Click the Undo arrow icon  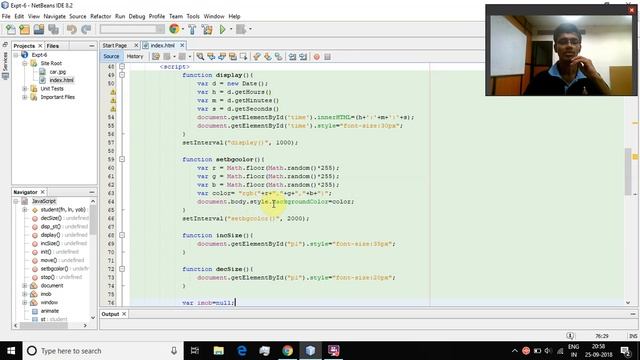point(72,29)
